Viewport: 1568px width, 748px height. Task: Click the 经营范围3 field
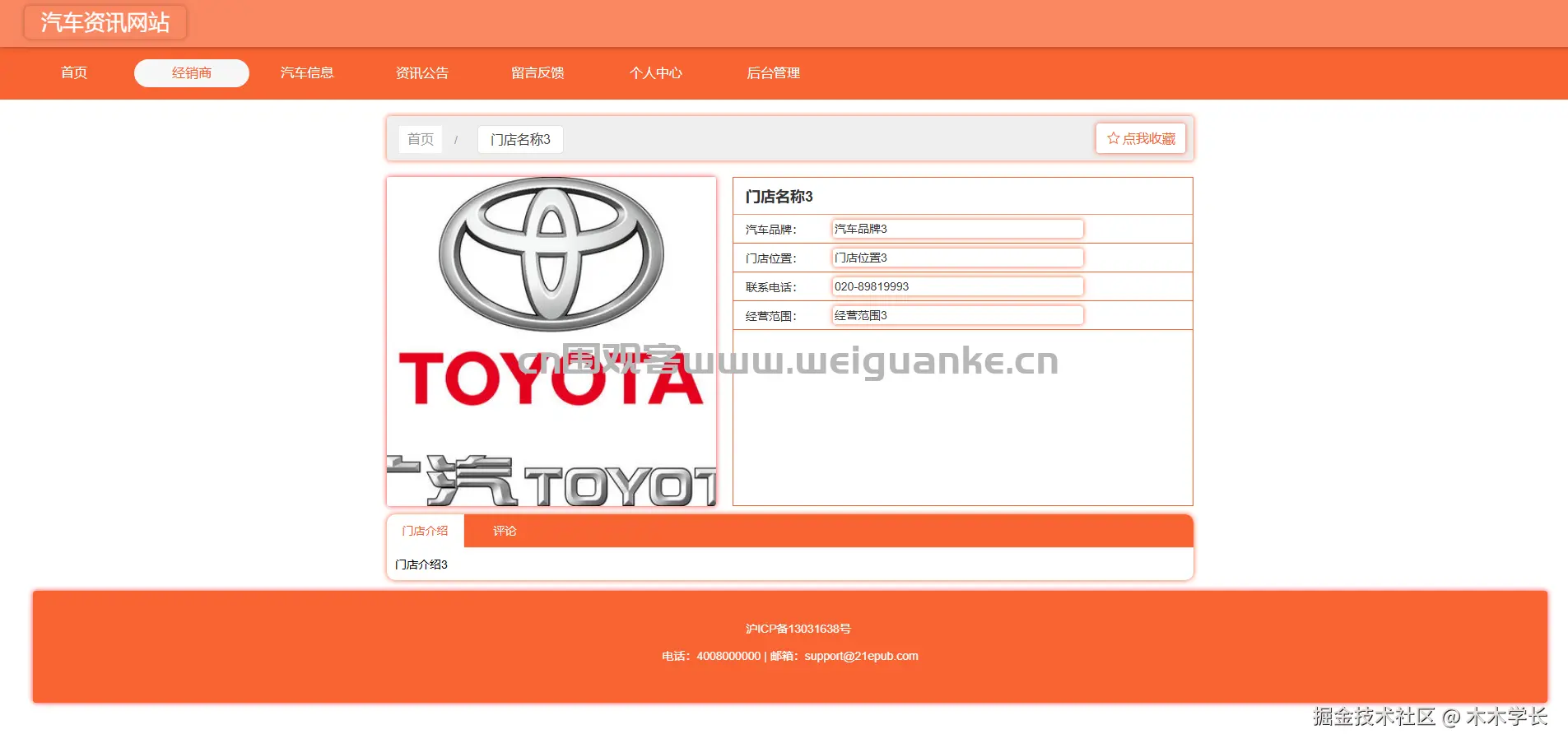(x=957, y=315)
